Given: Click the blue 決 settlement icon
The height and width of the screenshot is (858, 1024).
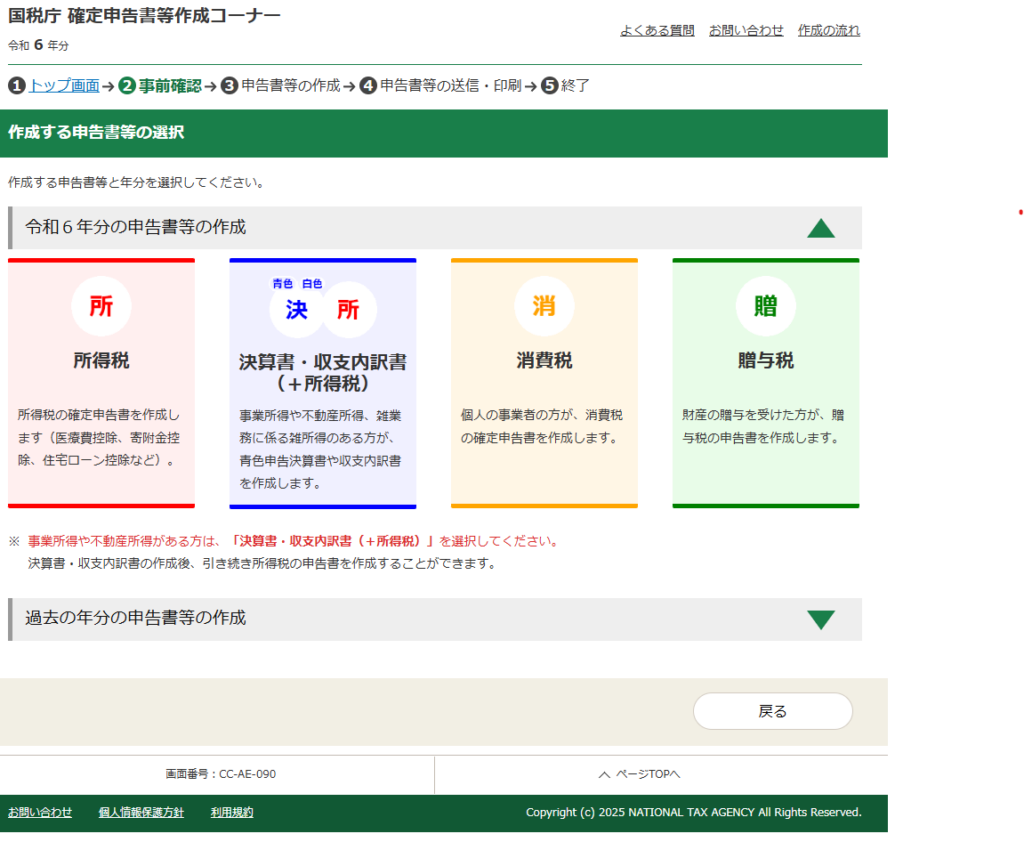Looking at the screenshot, I should click(296, 310).
